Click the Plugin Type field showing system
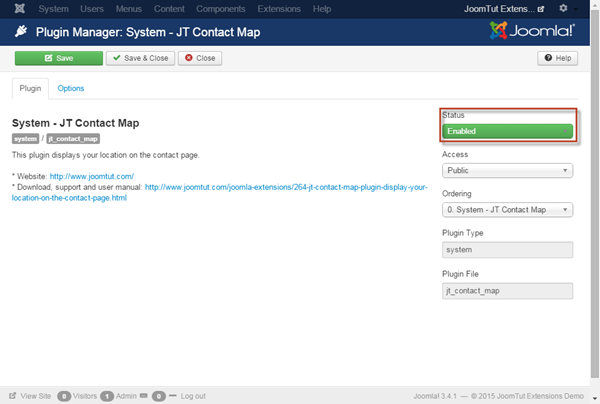 (x=507, y=250)
